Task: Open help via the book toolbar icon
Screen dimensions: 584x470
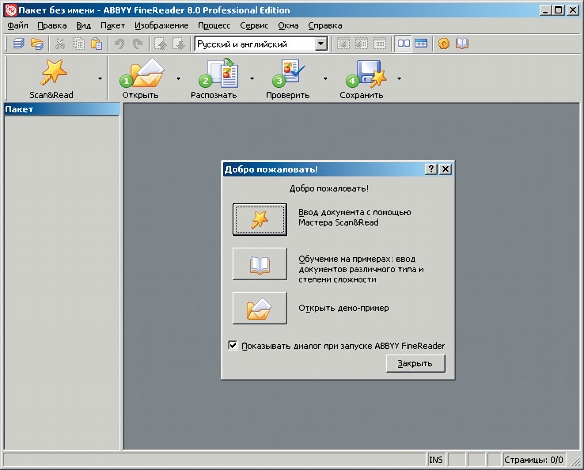Action: [x=462, y=44]
